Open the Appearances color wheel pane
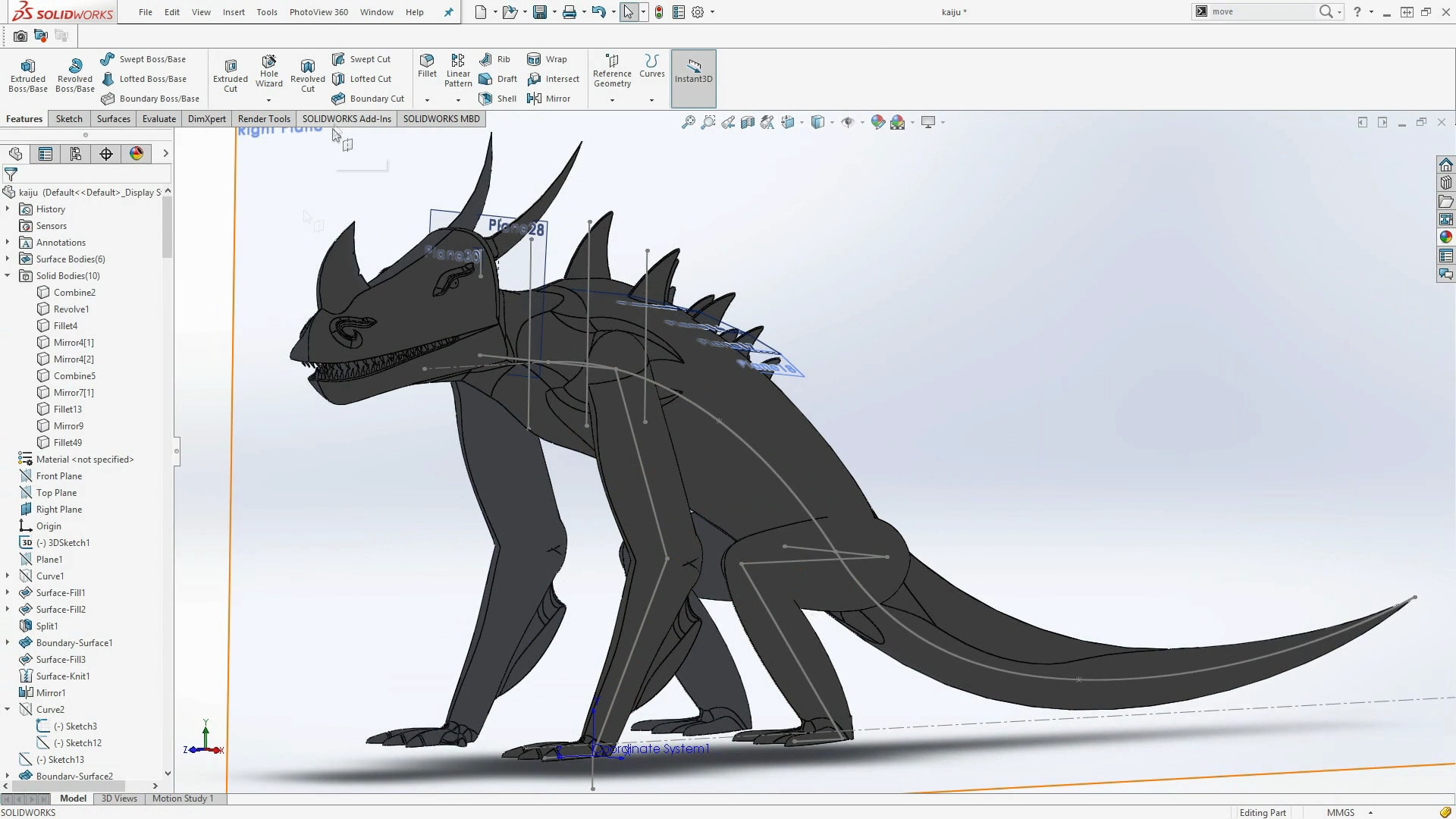The image size is (1456, 819). coord(1445,237)
